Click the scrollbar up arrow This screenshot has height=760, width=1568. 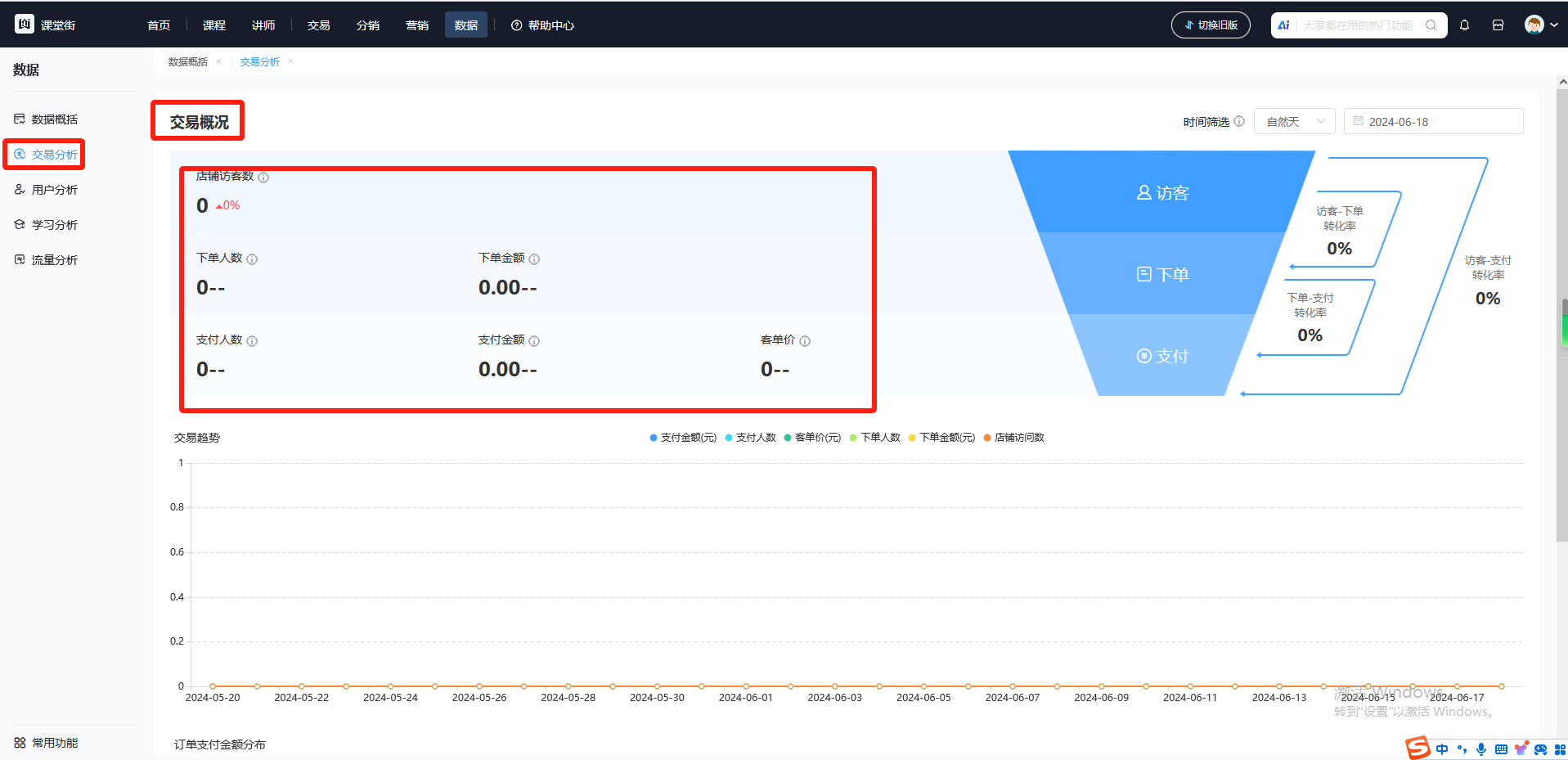1562,82
